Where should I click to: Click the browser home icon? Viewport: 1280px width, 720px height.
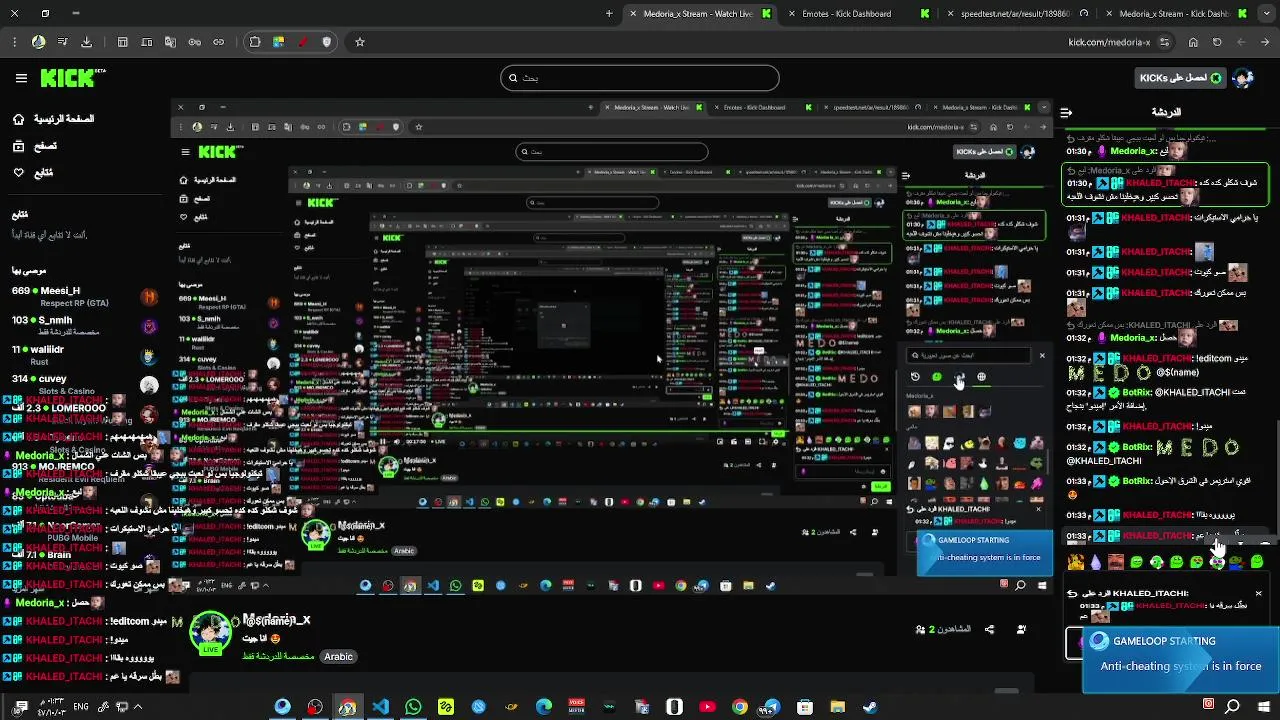click(1193, 42)
